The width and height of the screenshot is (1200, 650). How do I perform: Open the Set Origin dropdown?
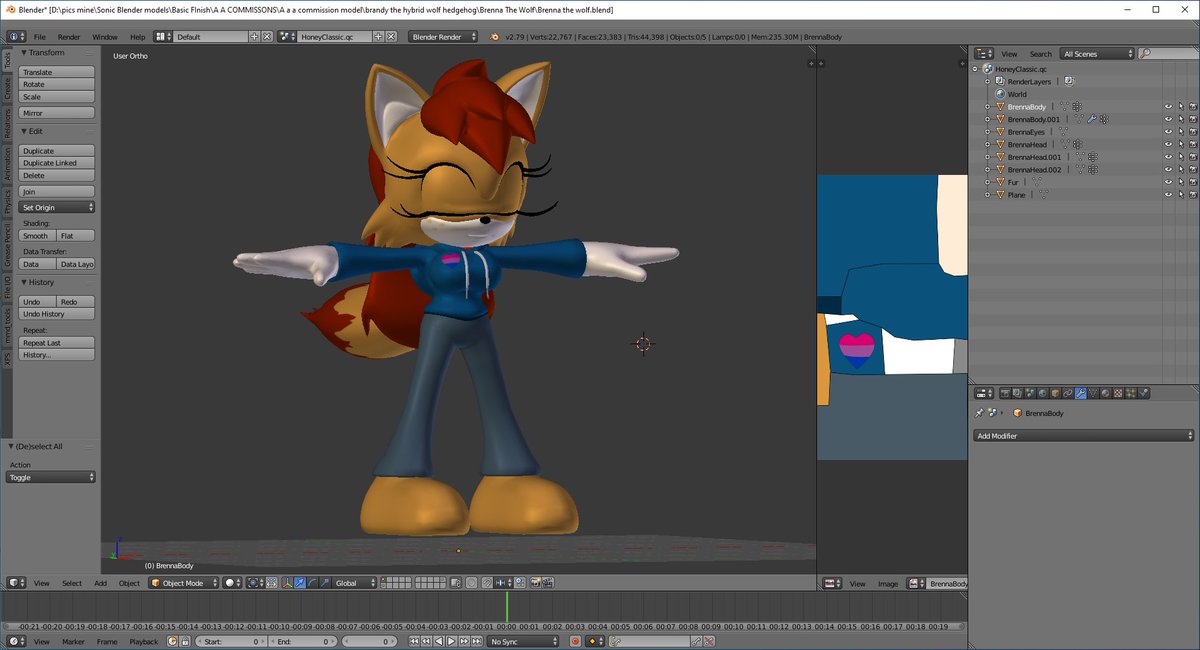57,207
